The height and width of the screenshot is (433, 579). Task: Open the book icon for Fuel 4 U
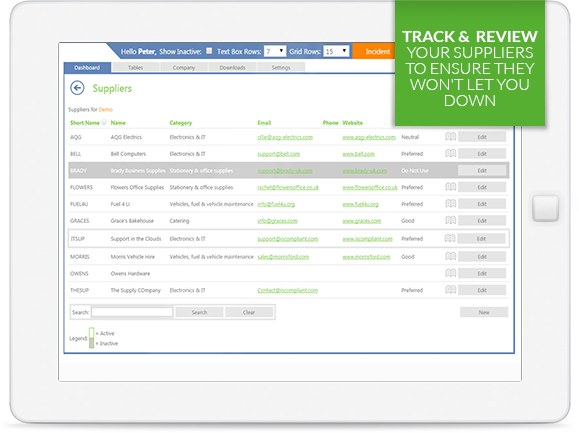pyautogui.click(x=450, y=204)
